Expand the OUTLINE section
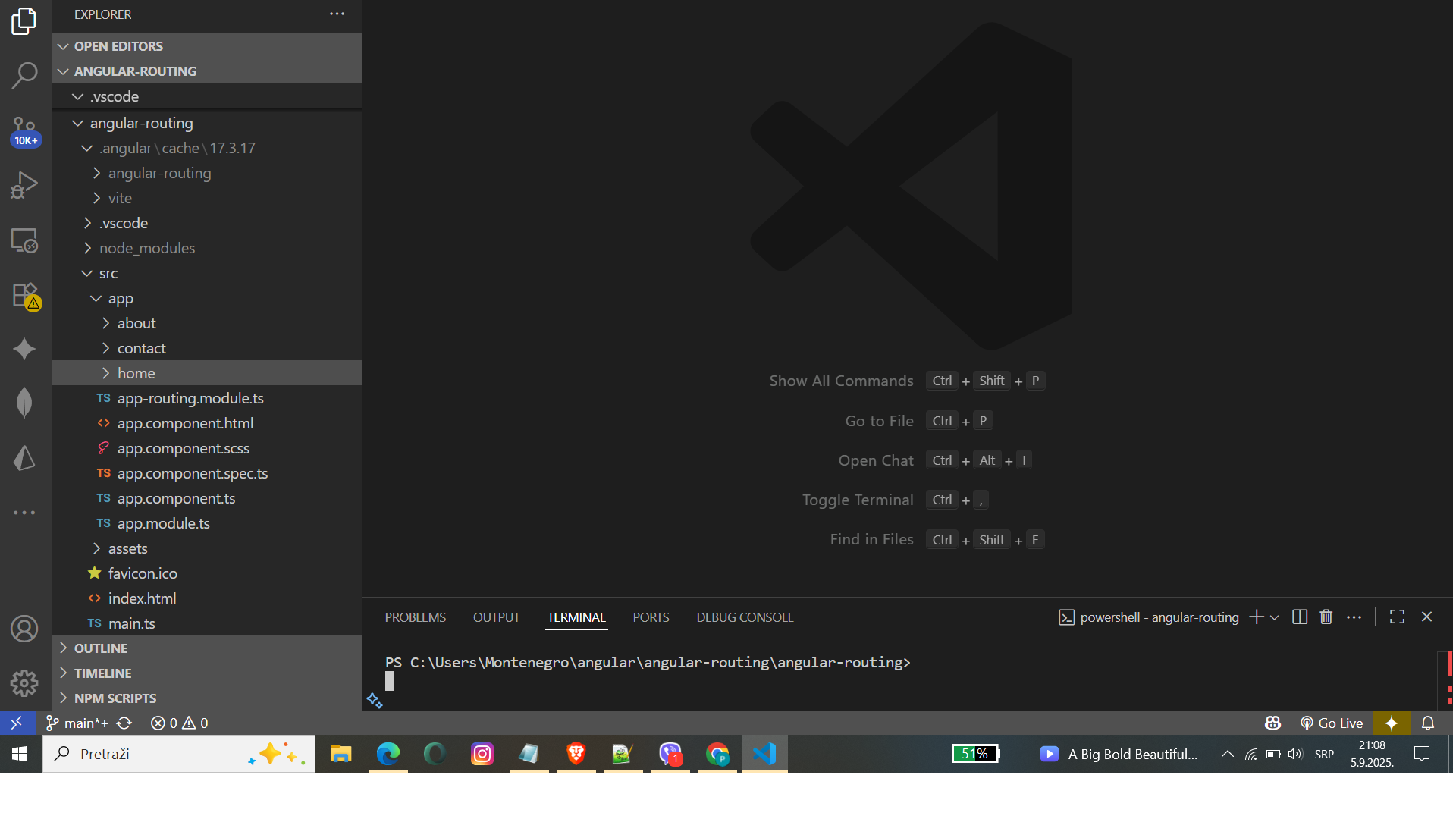 (x=207, y=648)
